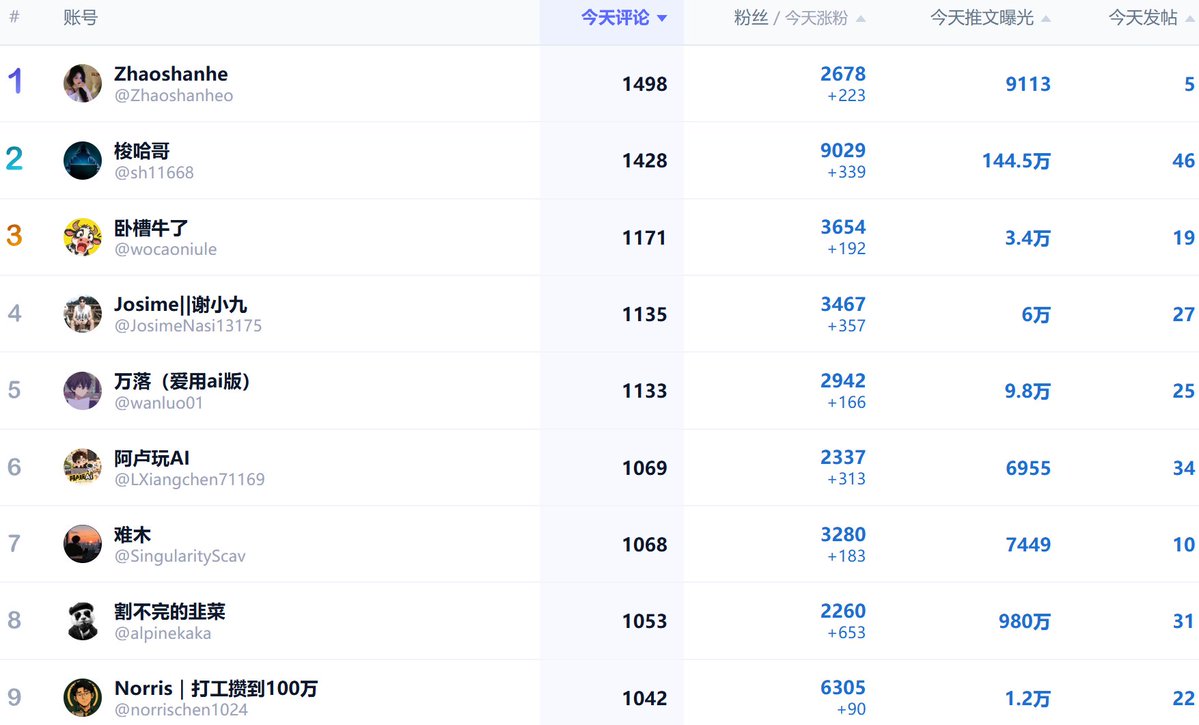Click the 账号 column header
Image resolution: width=1199 pixels, height=725 pixels.
[x=80, y=18]
